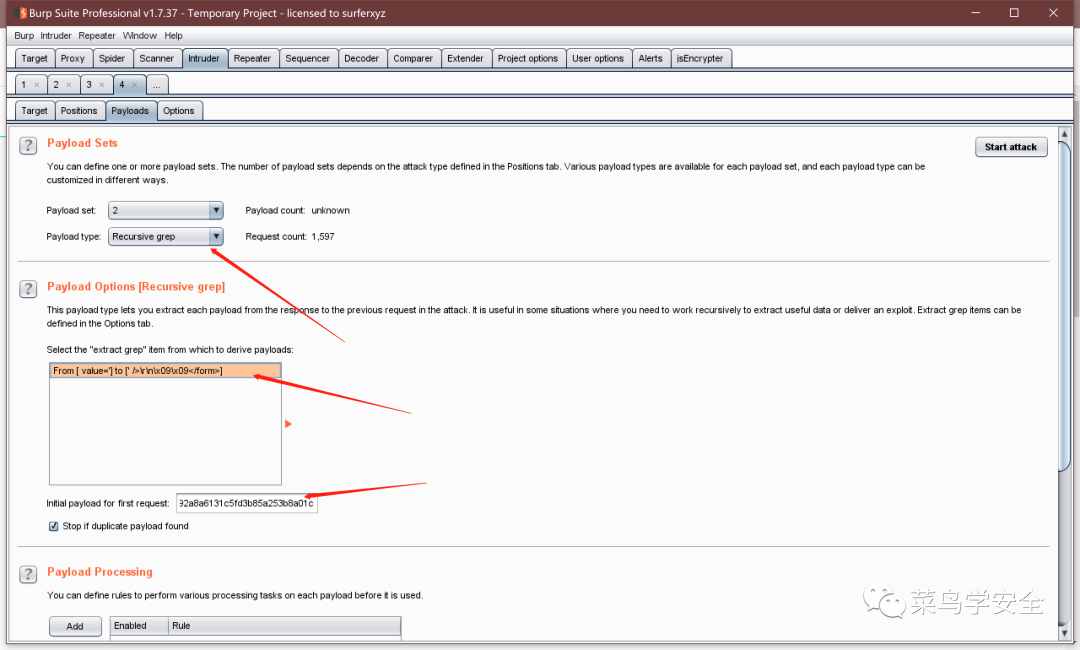The width and height of the screenshot is (1080, 650).
Task: Open the jsEncrypter tab
Action: pyautogui.click(x=700, y=59)
